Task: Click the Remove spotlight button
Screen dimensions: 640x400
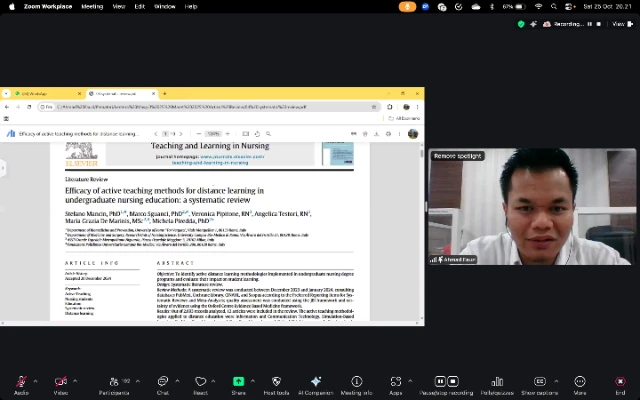Action: [x=458, y=156]
